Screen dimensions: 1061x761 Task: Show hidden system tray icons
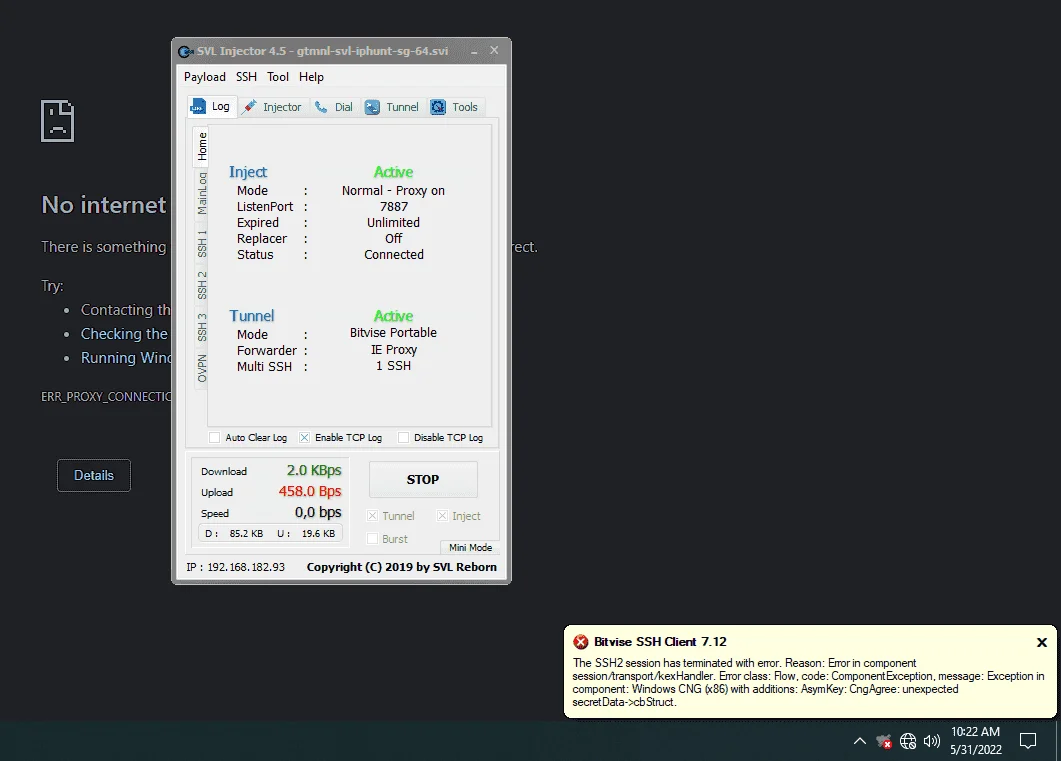(x=859, y=741)
